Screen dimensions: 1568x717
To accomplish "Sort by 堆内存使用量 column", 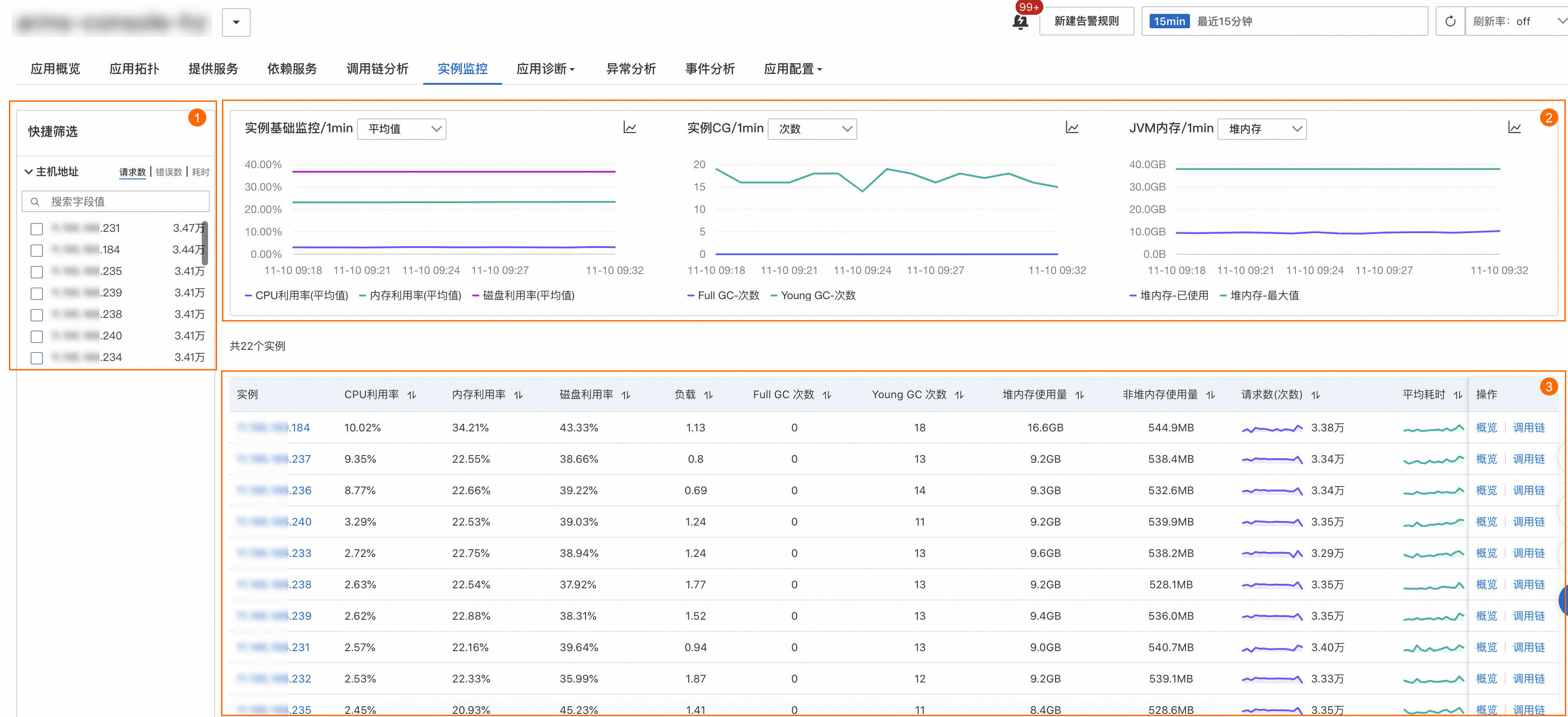I will (x=1080, y=395).
